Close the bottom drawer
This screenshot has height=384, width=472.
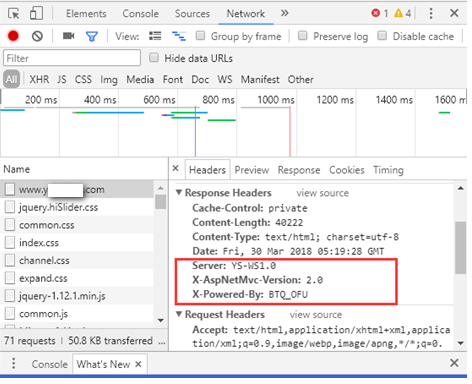(x=454, y=363)
